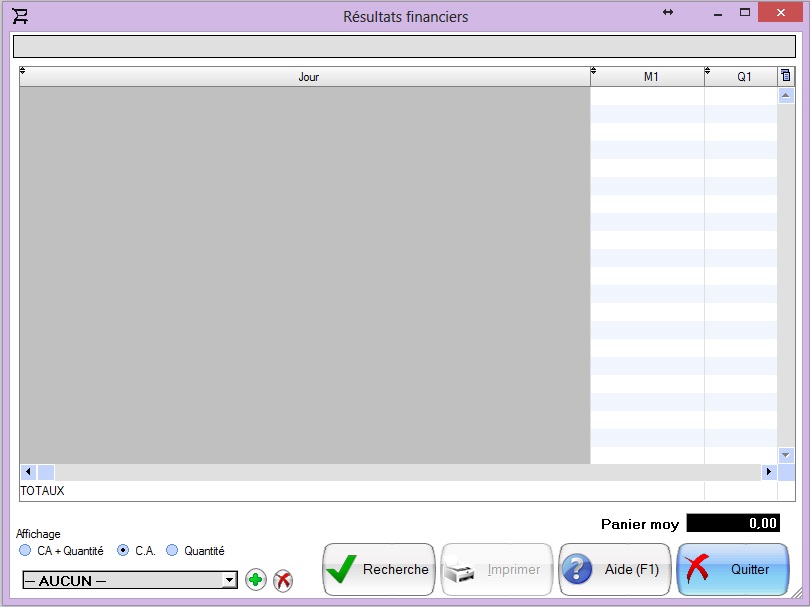Viewport: 810px width, 607px height.
Task: Click the sort arrows on Q1 column
Action: 708,71
